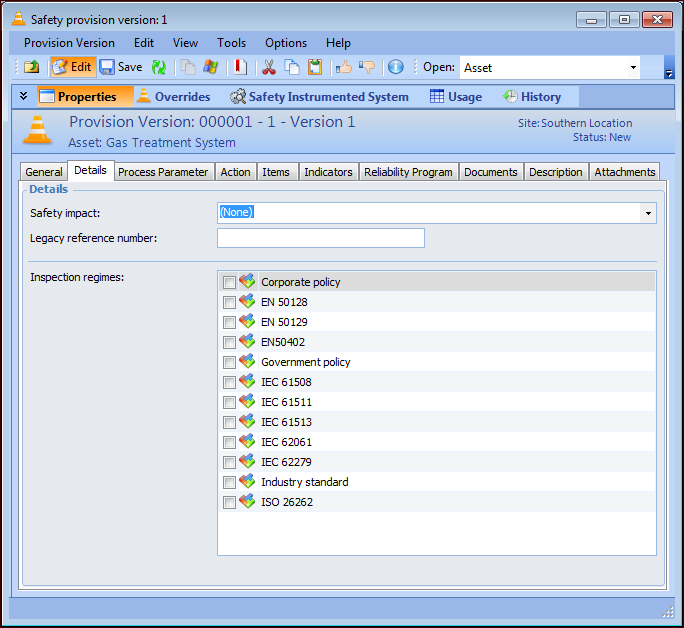Open the Safety Instrumented System view
The image size is (684, 628).
click(319, 97)
